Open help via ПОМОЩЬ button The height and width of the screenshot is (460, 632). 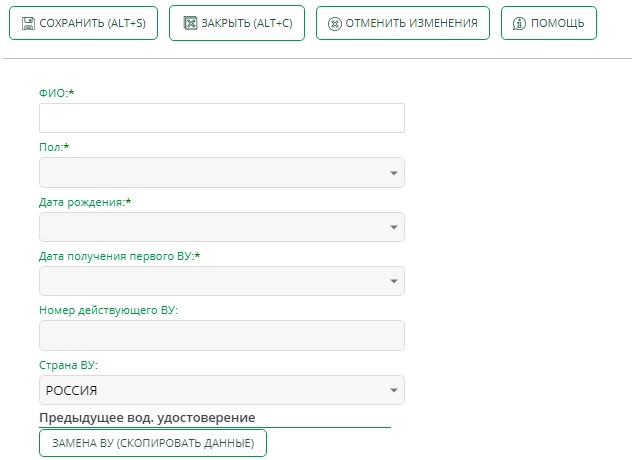549,23
